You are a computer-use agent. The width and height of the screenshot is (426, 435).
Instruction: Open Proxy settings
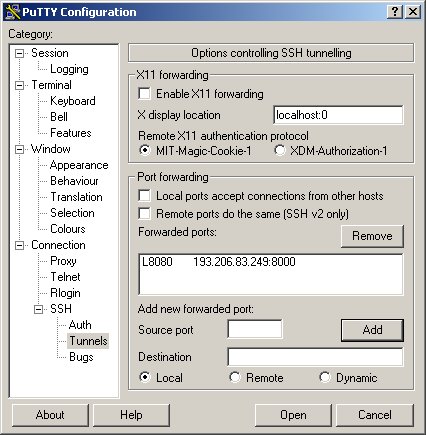pos(63,261)
